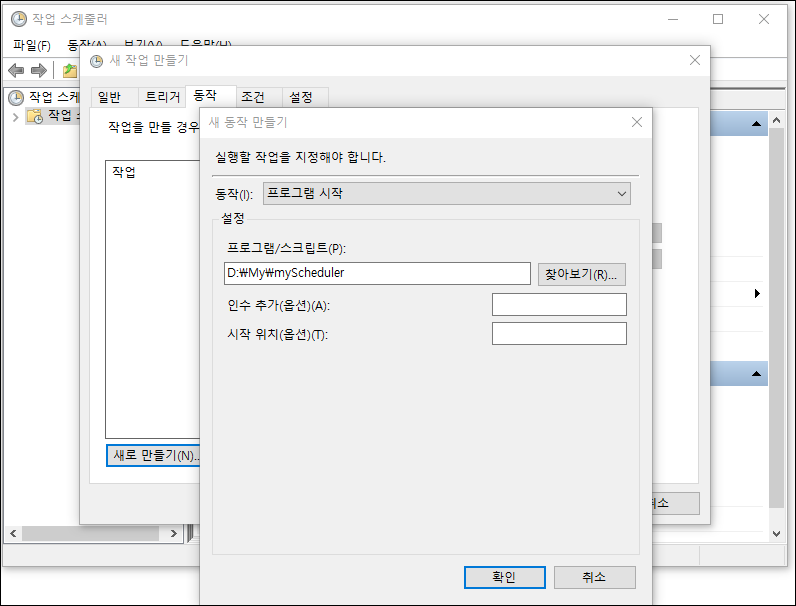Select the 작업 스케줄러 root clock icon in tree
This screenshot has height=606, width=796.
[16, 97]
